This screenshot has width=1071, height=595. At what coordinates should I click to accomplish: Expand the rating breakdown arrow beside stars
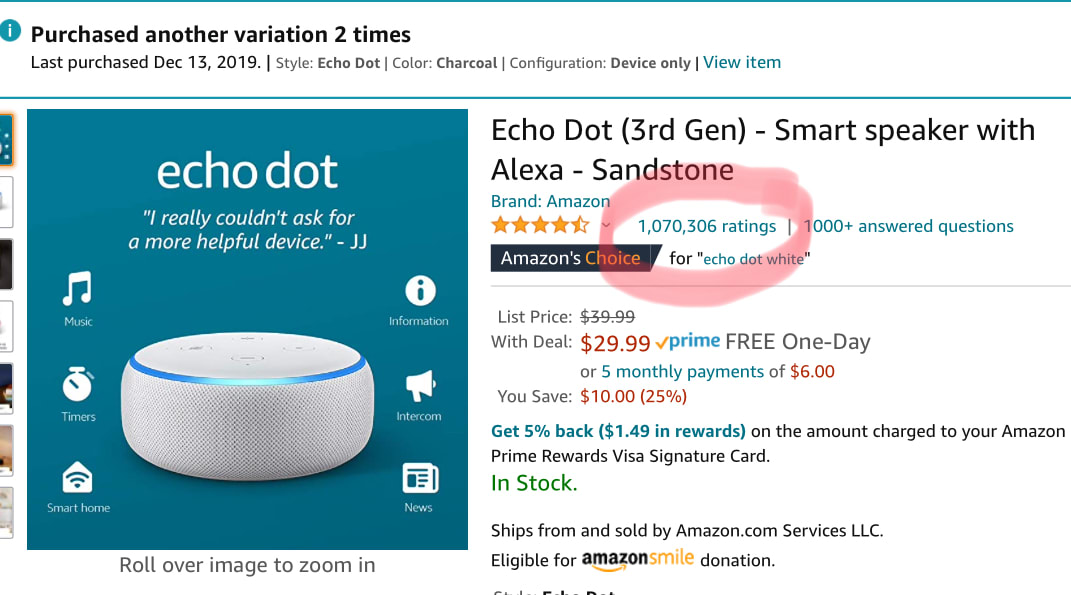(x=606, y=226)
